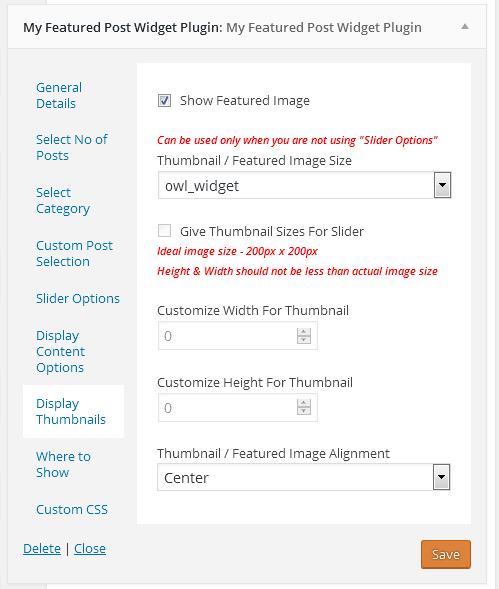The image size is (499, 589).
Task: Decrease thumbnail height using down arrow
Action: tap(304, 411)
